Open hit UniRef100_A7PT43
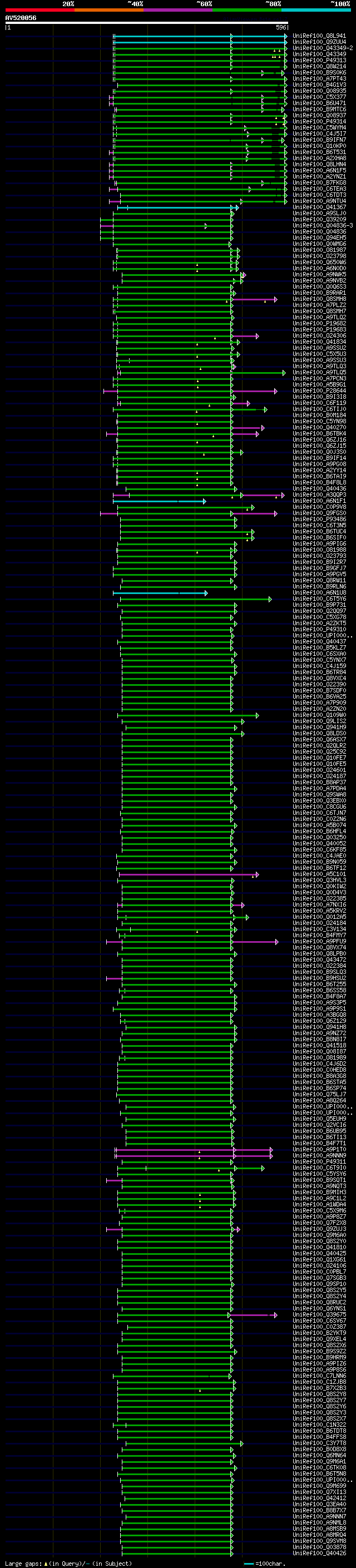This screenshot has width=356, height=1568. (x=319, y=78)
